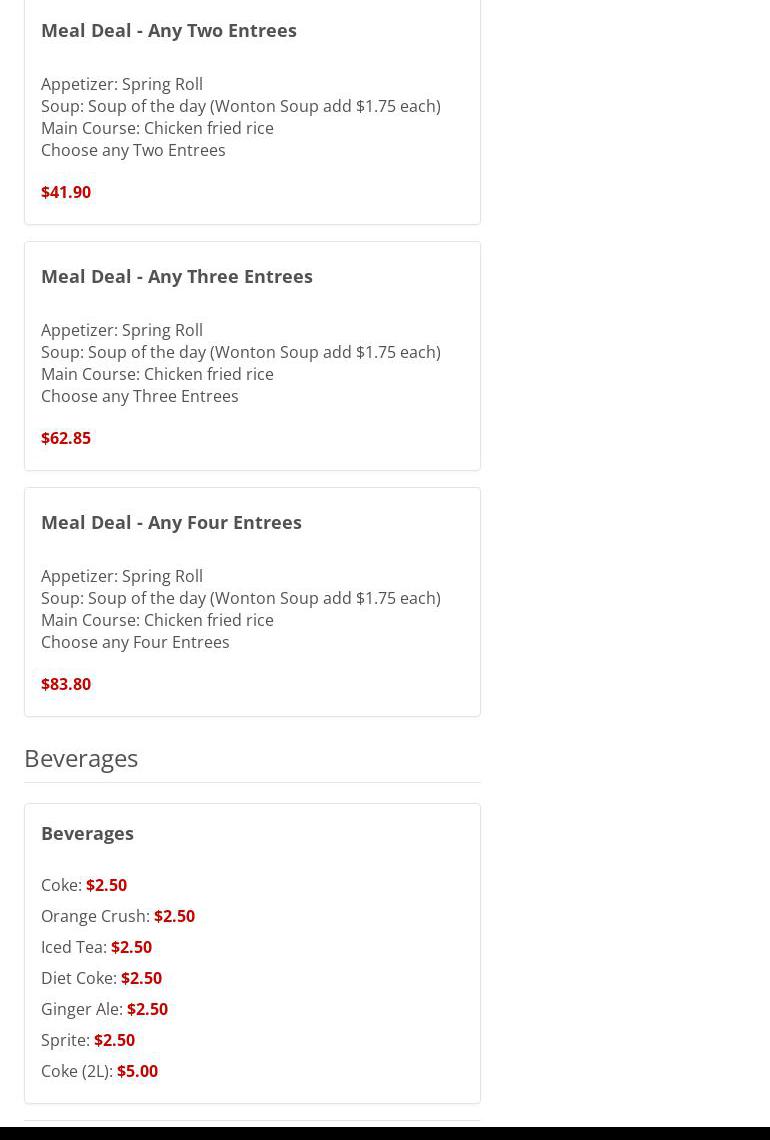
Task: Click the Main Course line in the Four Entrees deal
Action: coord(157,620)
